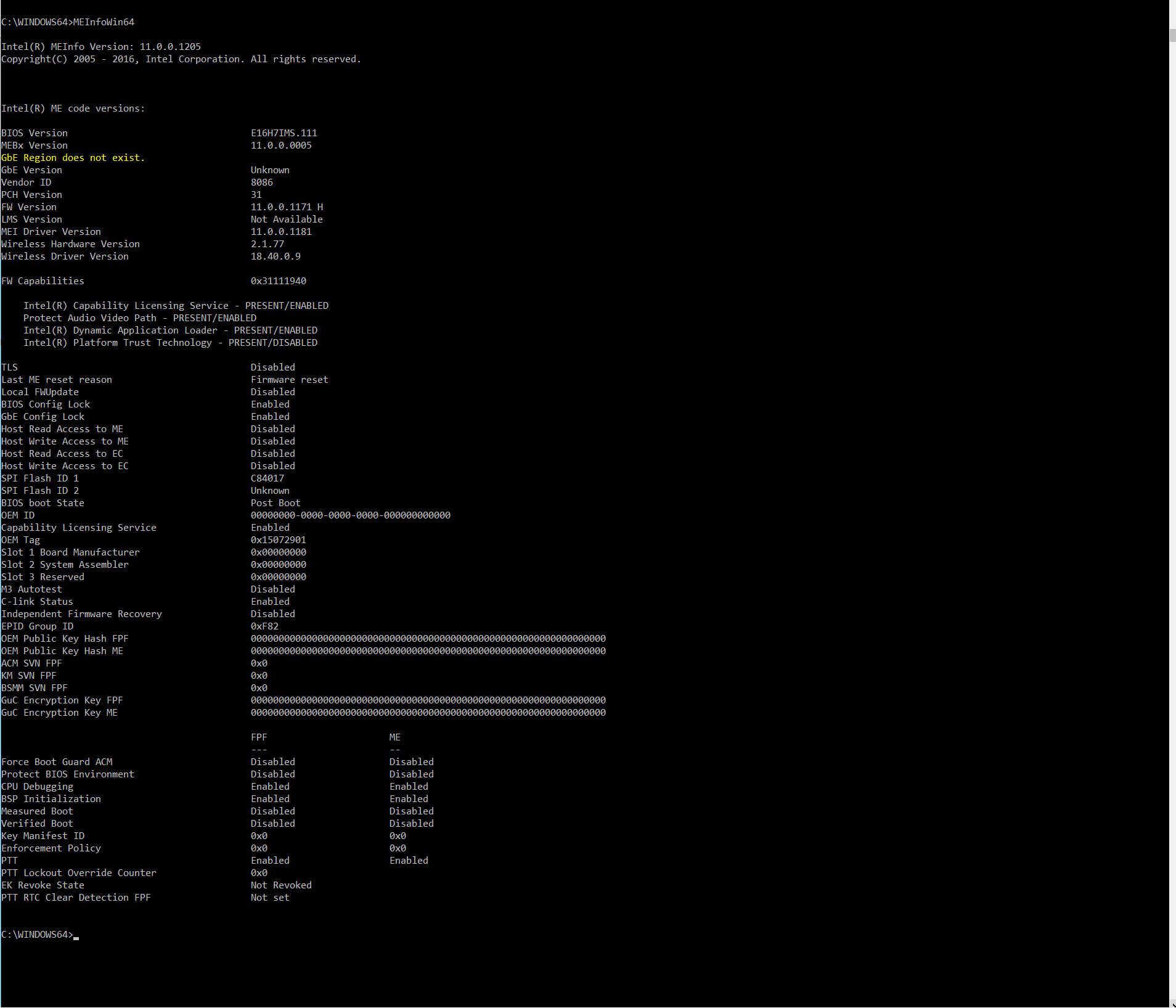The width and height of the screenshot is (1176, 1008).
Task: Click LMS Version value 'Not Available'
Action: pyautogui.click(x=287, y=219)
